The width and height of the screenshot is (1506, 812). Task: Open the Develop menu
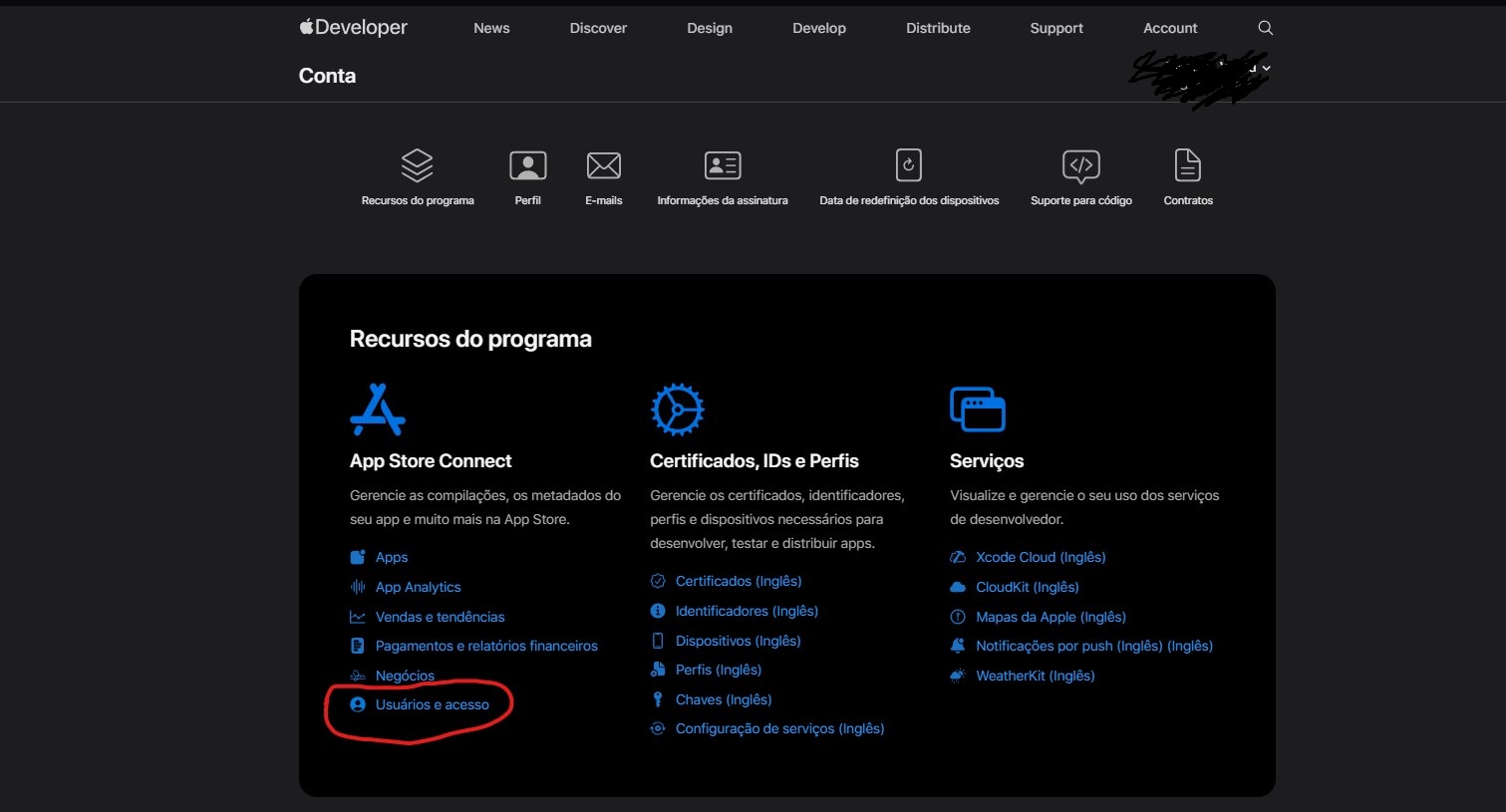(819, 28)
